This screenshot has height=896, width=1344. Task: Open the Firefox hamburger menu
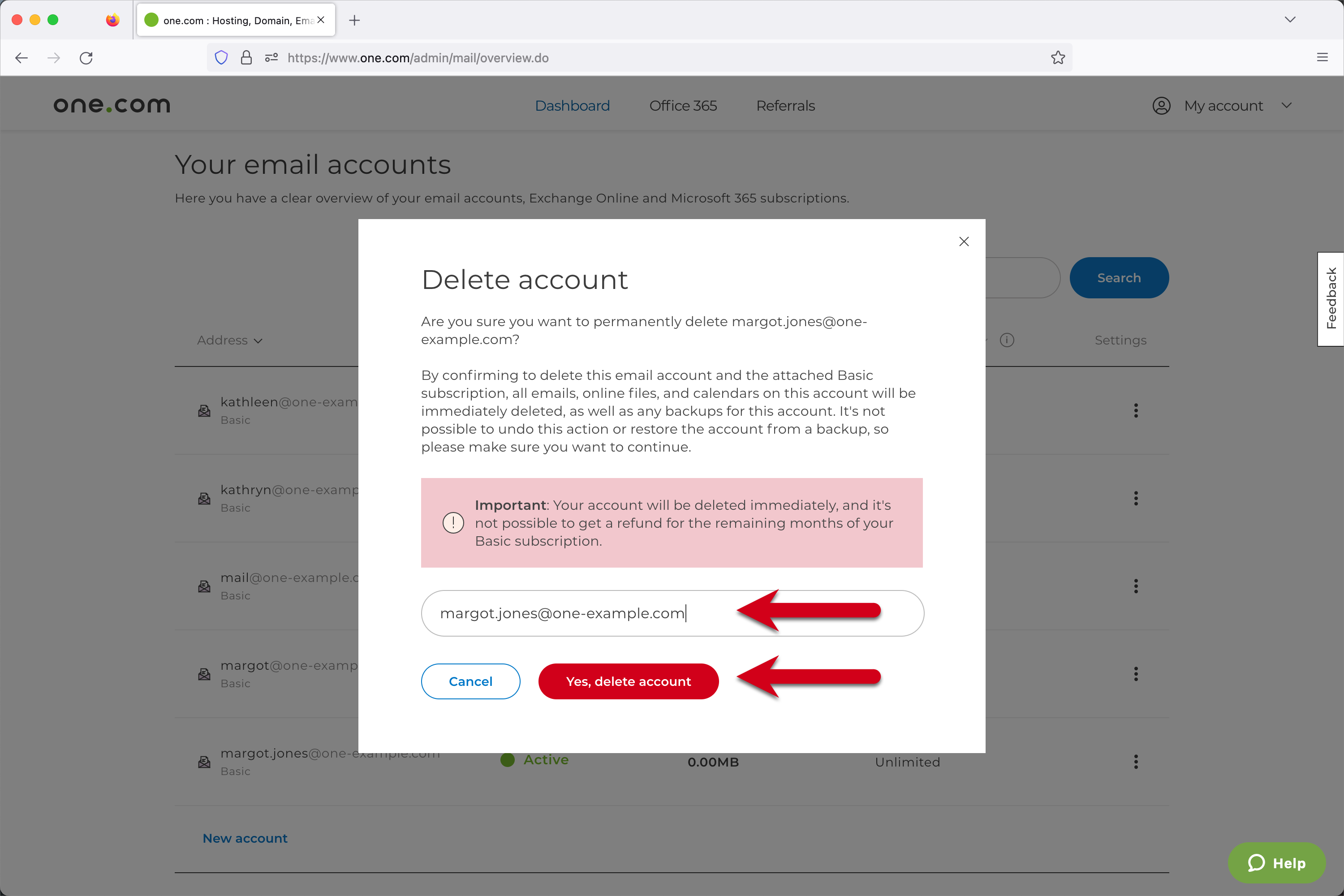(1322, 58)
